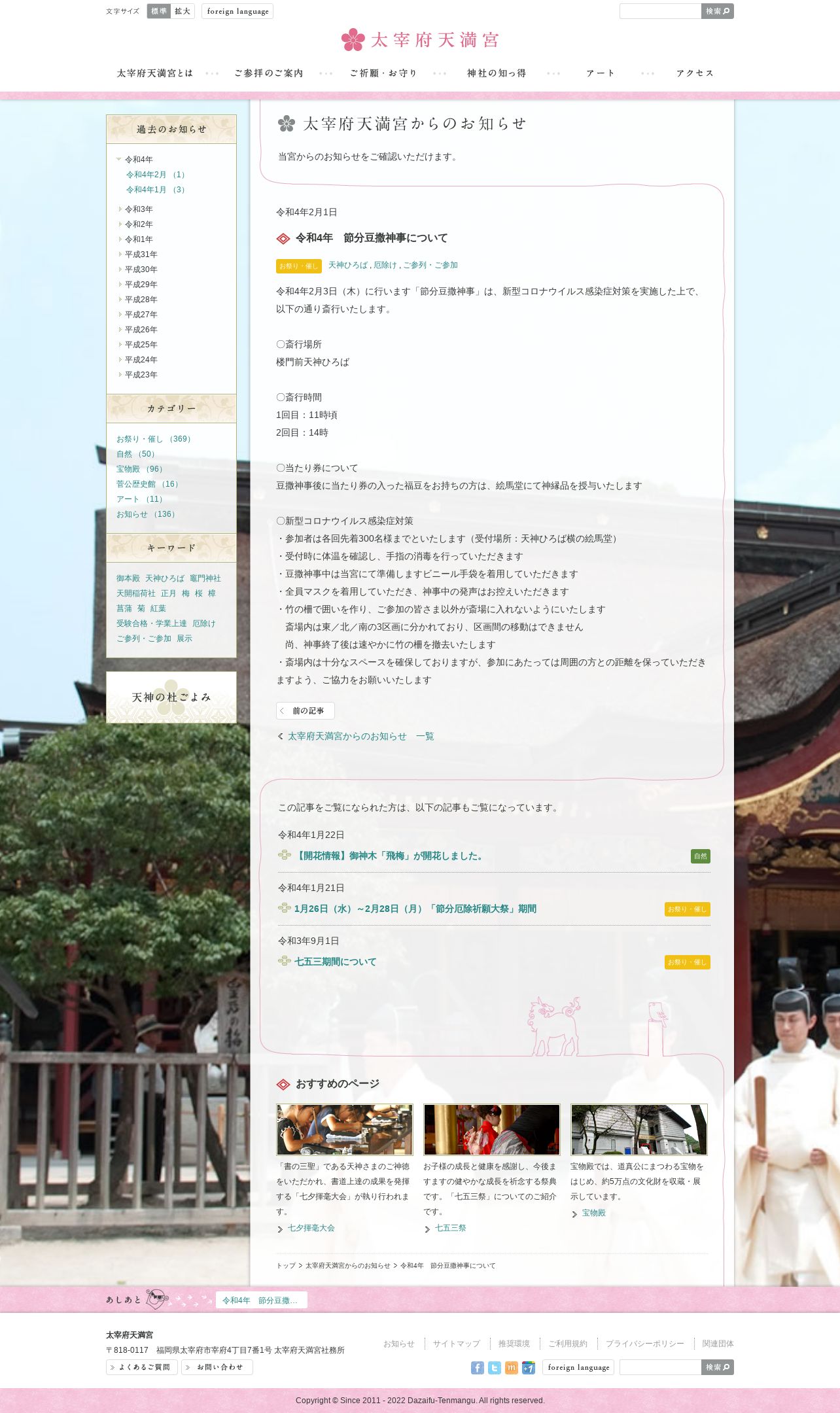Image resolution: width=840 pixels, height=1413 pixels.
Task: Open the mixi icon in footer
Action: click(512, 1368)
